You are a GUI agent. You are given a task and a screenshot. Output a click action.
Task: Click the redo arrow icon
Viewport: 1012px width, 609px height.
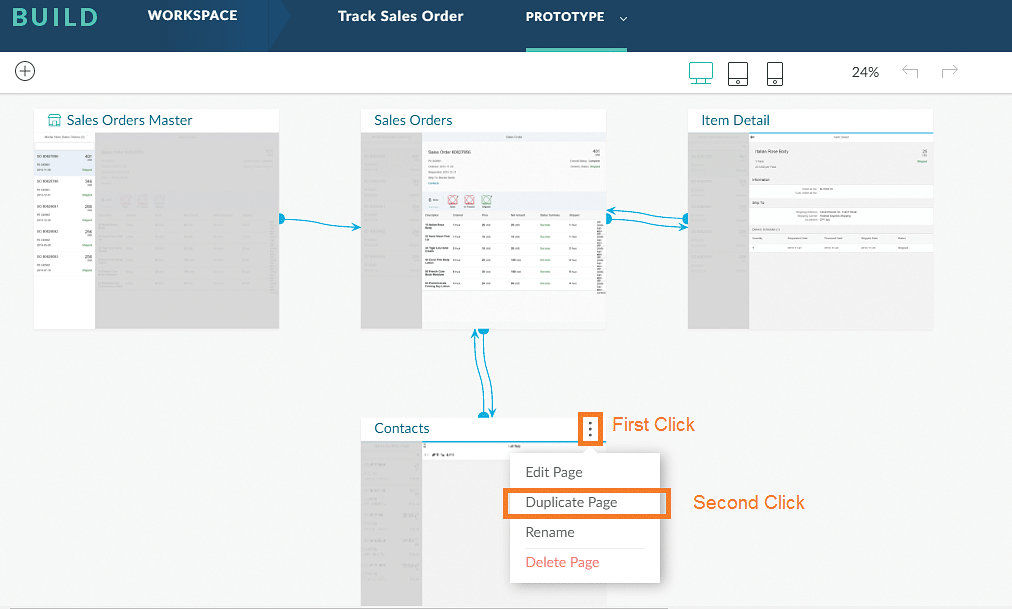pyautogui.click(x=950, y=72)
